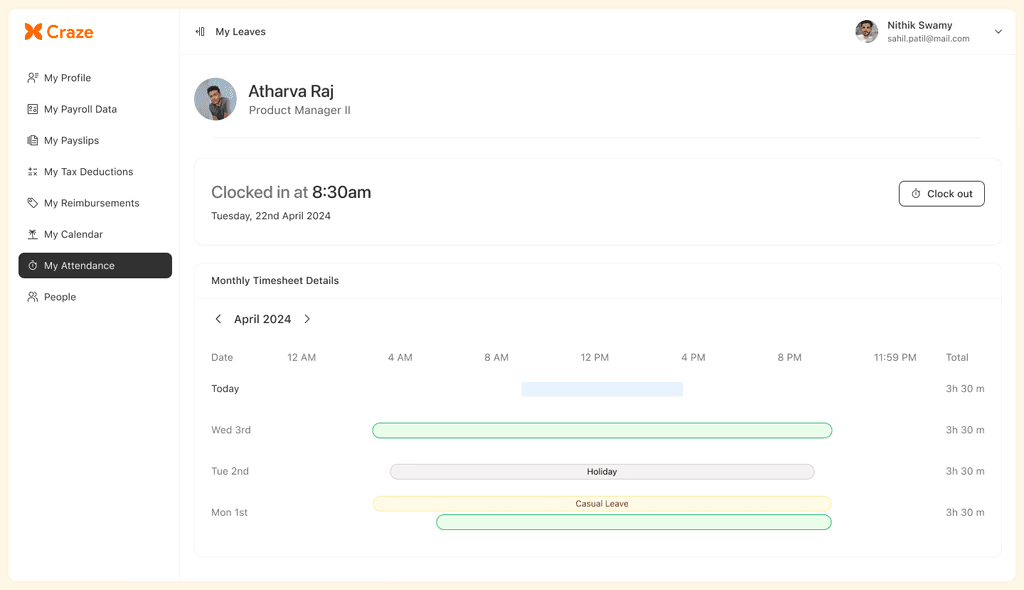Click the sahil.patil@mail.com email text
The height and width of the screenshot is (590, 1024).
click(x=928, y=39)
